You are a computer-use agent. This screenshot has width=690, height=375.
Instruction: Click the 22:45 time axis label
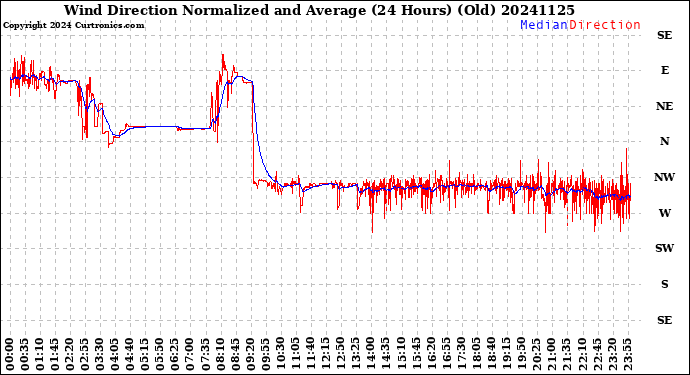point(597,354)
